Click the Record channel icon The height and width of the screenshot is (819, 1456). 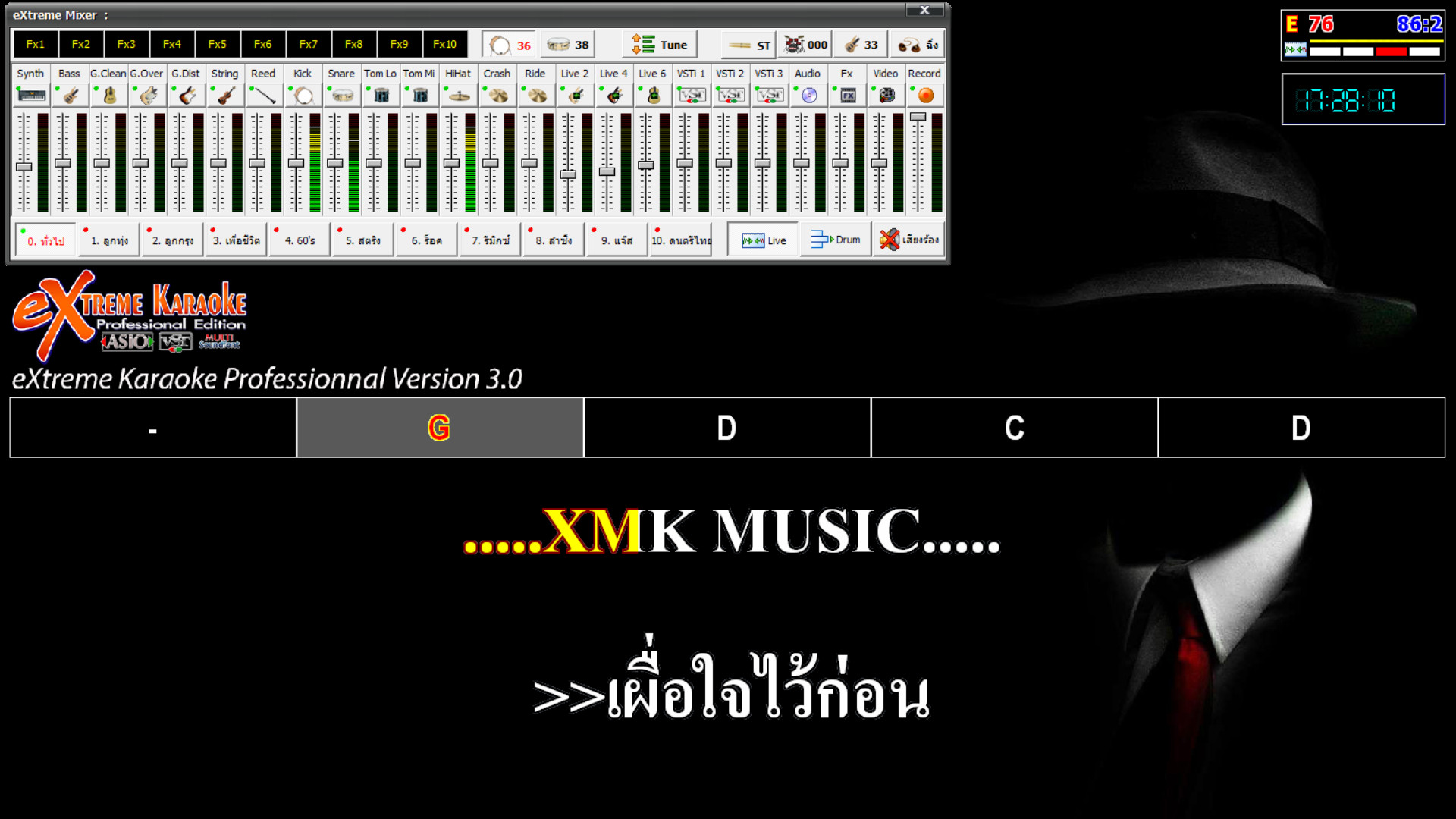924,95
